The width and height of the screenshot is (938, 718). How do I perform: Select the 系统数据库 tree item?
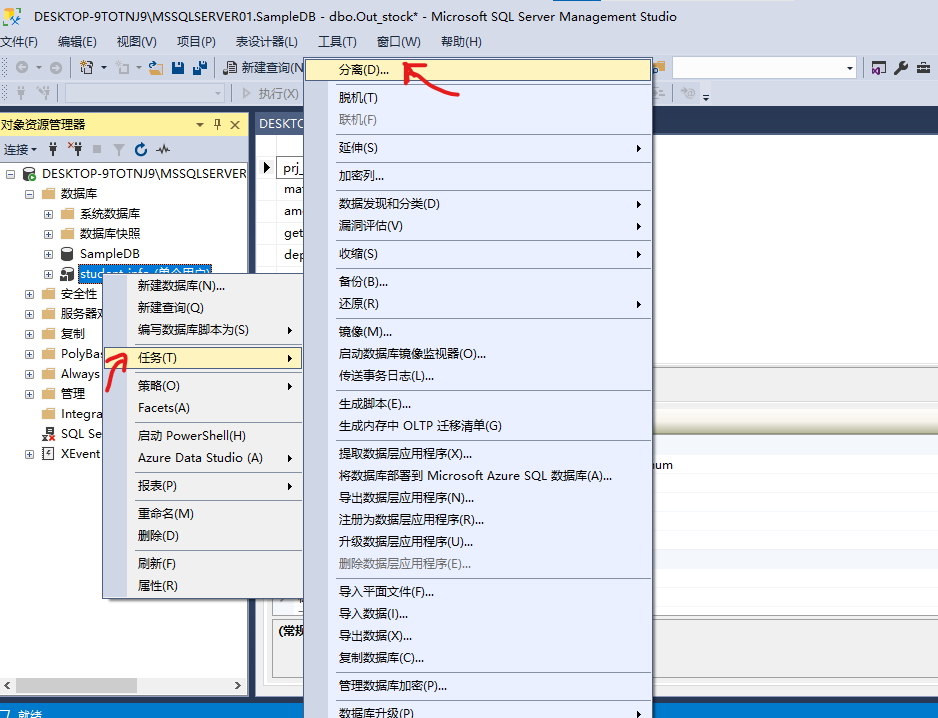[x=110, y=214]
